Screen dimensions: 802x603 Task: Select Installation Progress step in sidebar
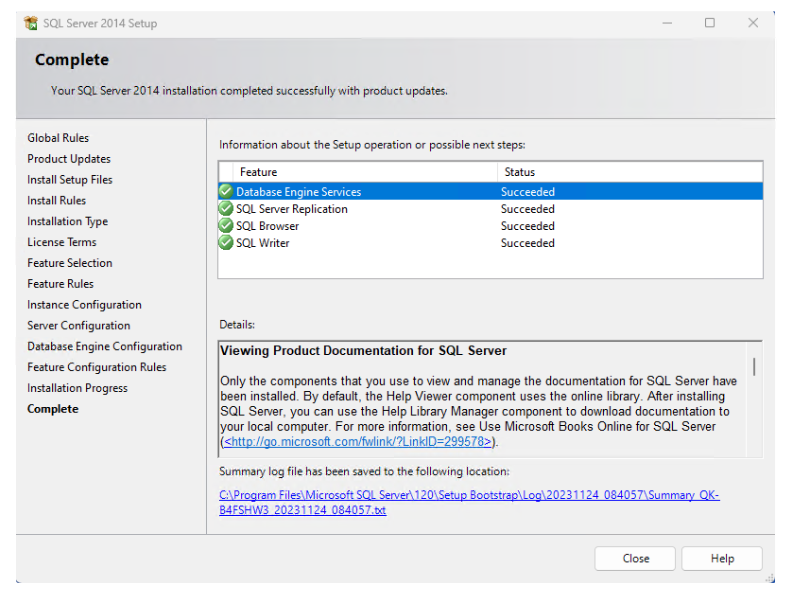[x=77, y=388]
